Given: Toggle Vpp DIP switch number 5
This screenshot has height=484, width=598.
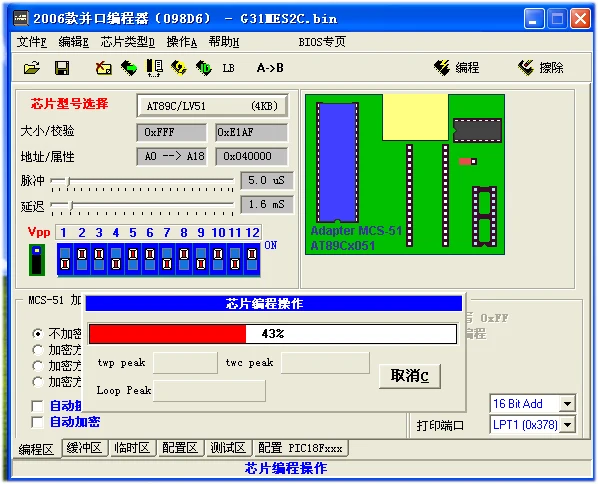Looking at the screenshot, I should [x=133, y=259].
